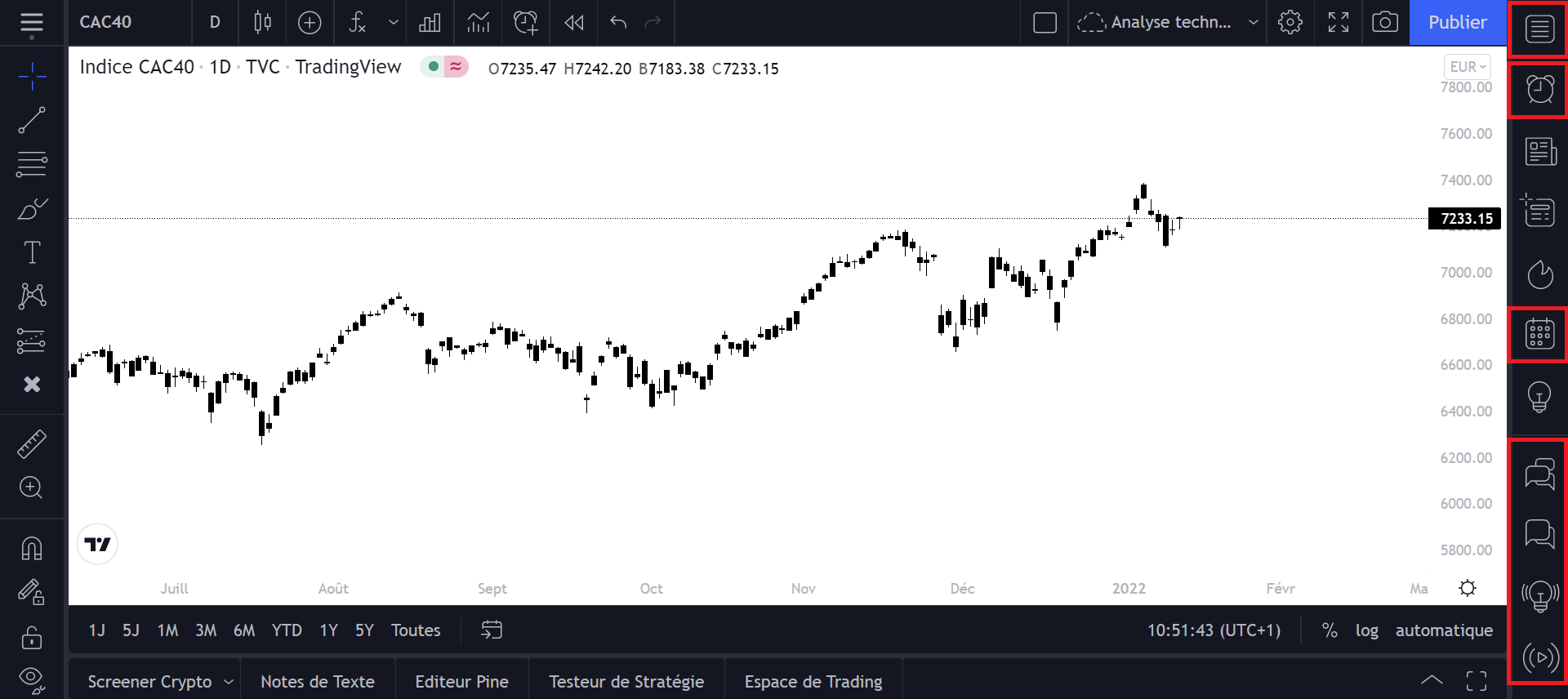Open the economic calendar panel
Viewport: 1568px width, 699px height.
click(1539, 334)
